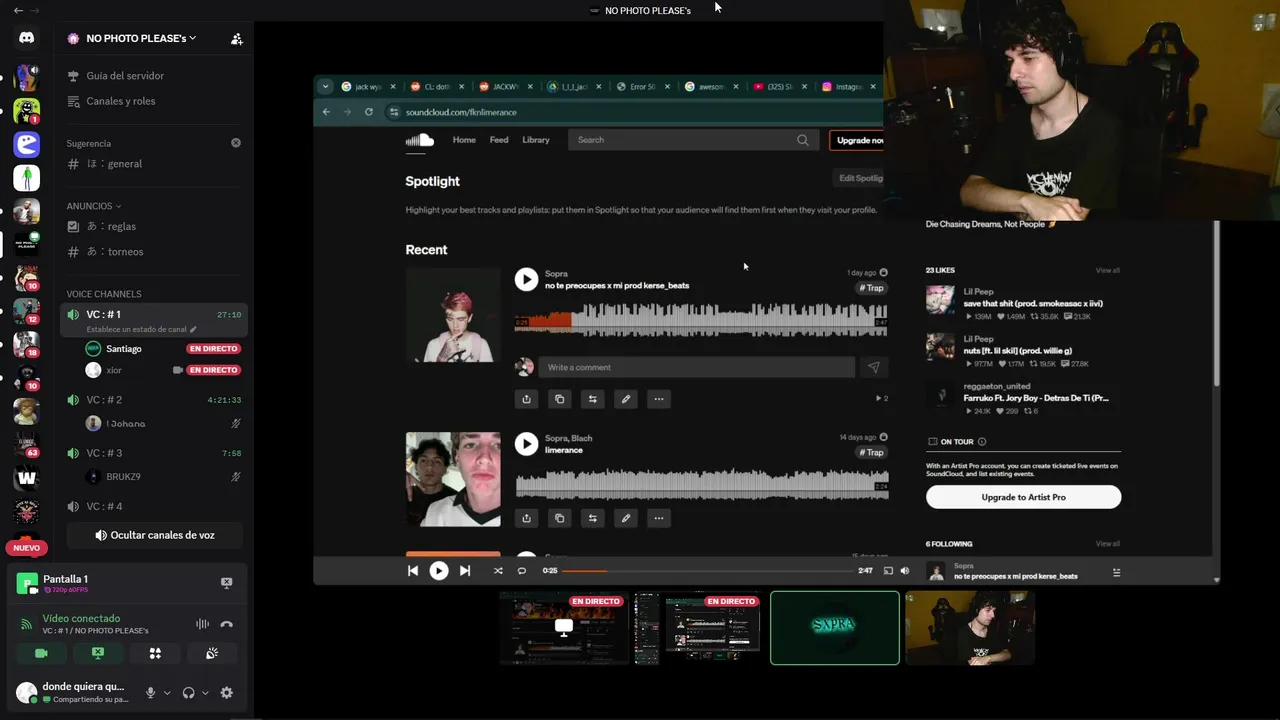Play the track limerance

[526, 444]
